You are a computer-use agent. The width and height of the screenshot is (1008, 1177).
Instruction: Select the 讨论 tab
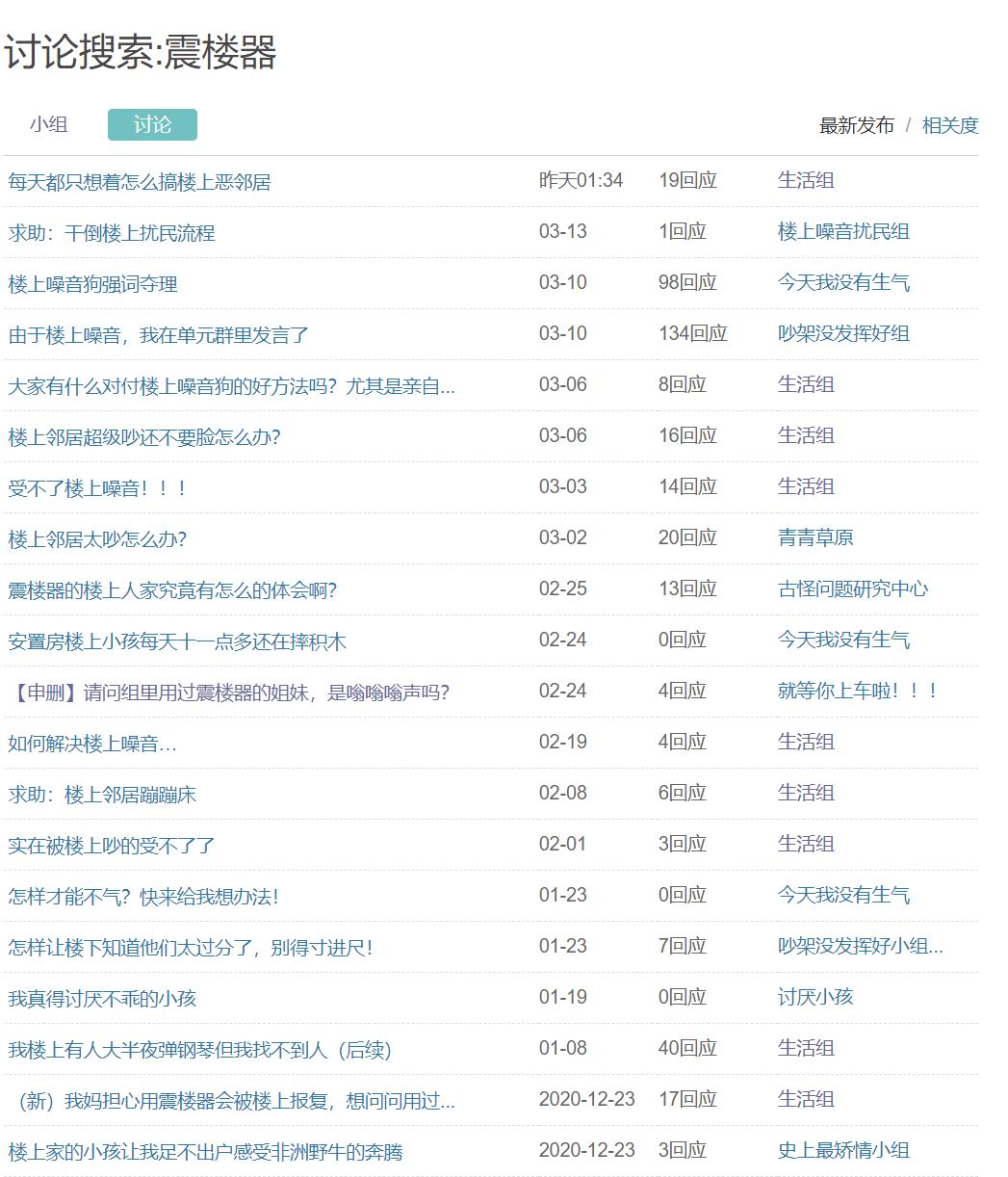[x=152, y=124]
